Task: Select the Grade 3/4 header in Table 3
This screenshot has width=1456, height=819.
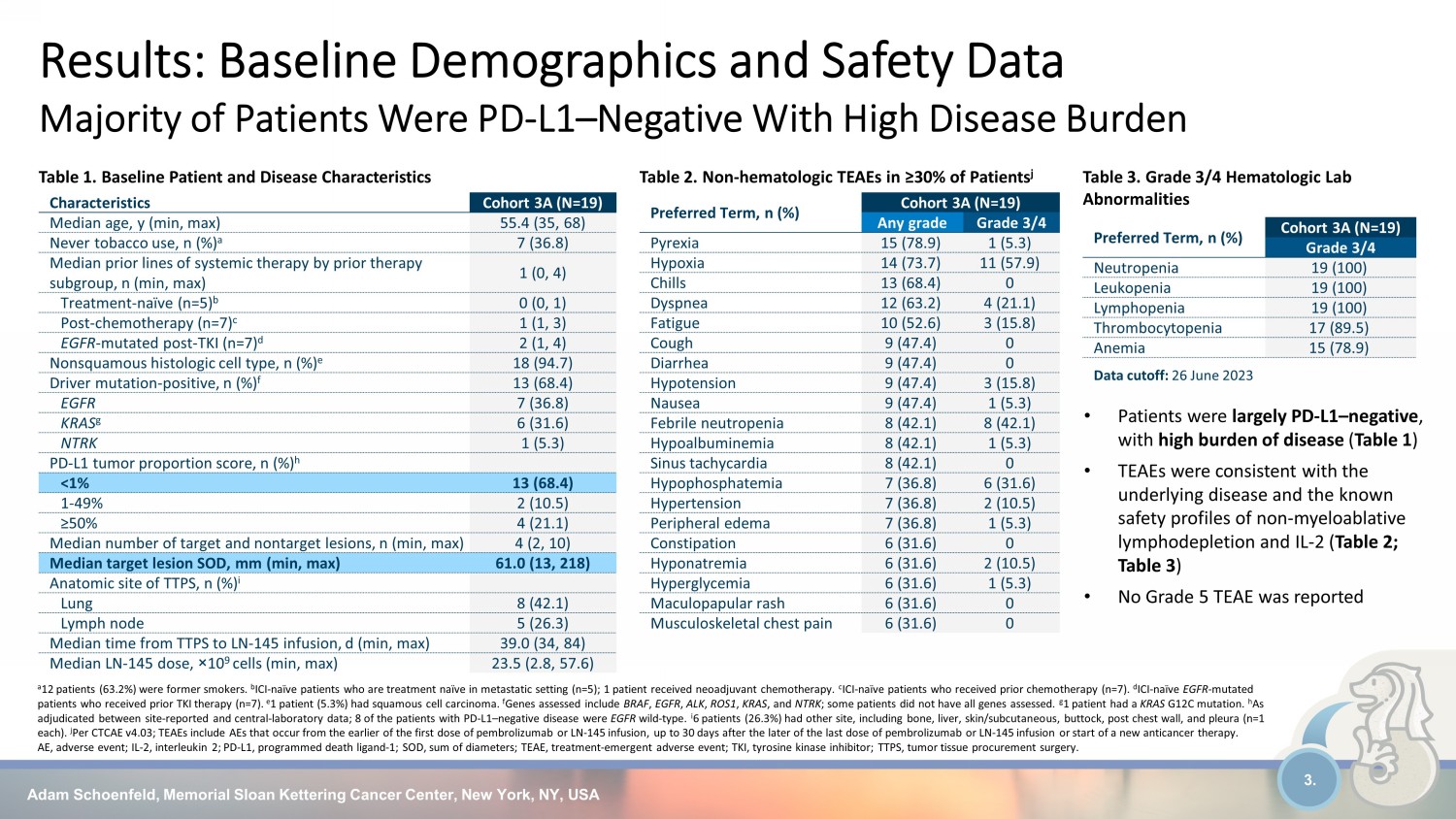Action: coord(1340,247)
